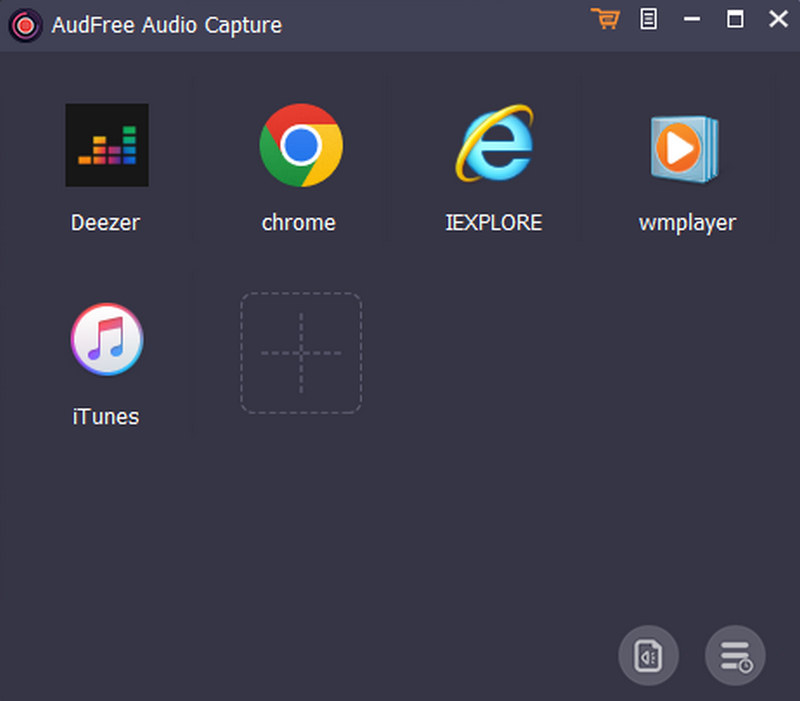This screenshot has height=701, width=800.
Task: Open the IEXPLORE audio source
Action: tap(493, 145)
